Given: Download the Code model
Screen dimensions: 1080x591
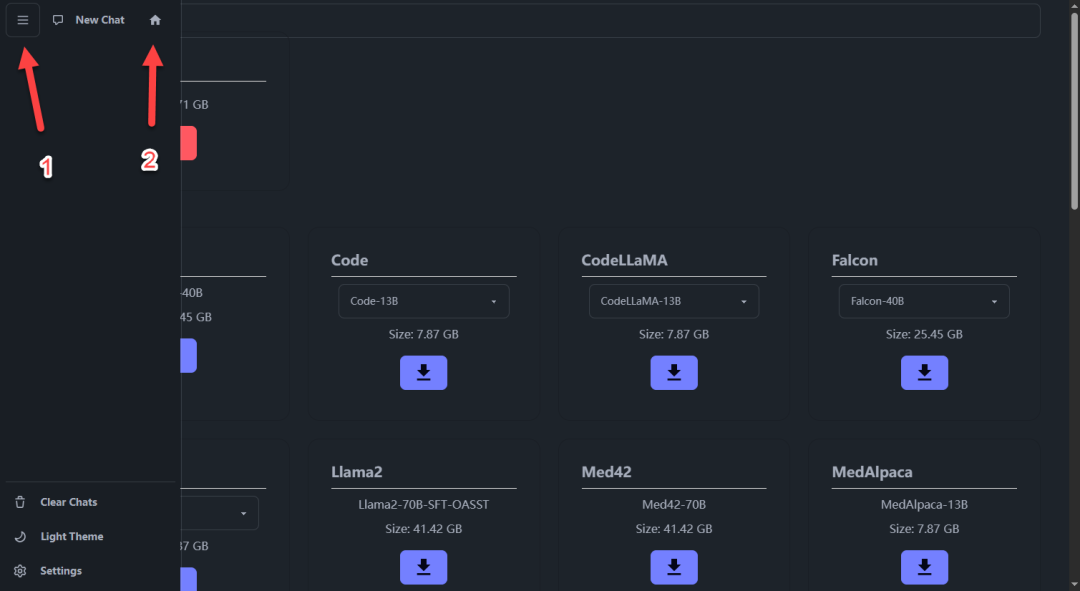Looking at the screenshot, I should click(424, 373).
